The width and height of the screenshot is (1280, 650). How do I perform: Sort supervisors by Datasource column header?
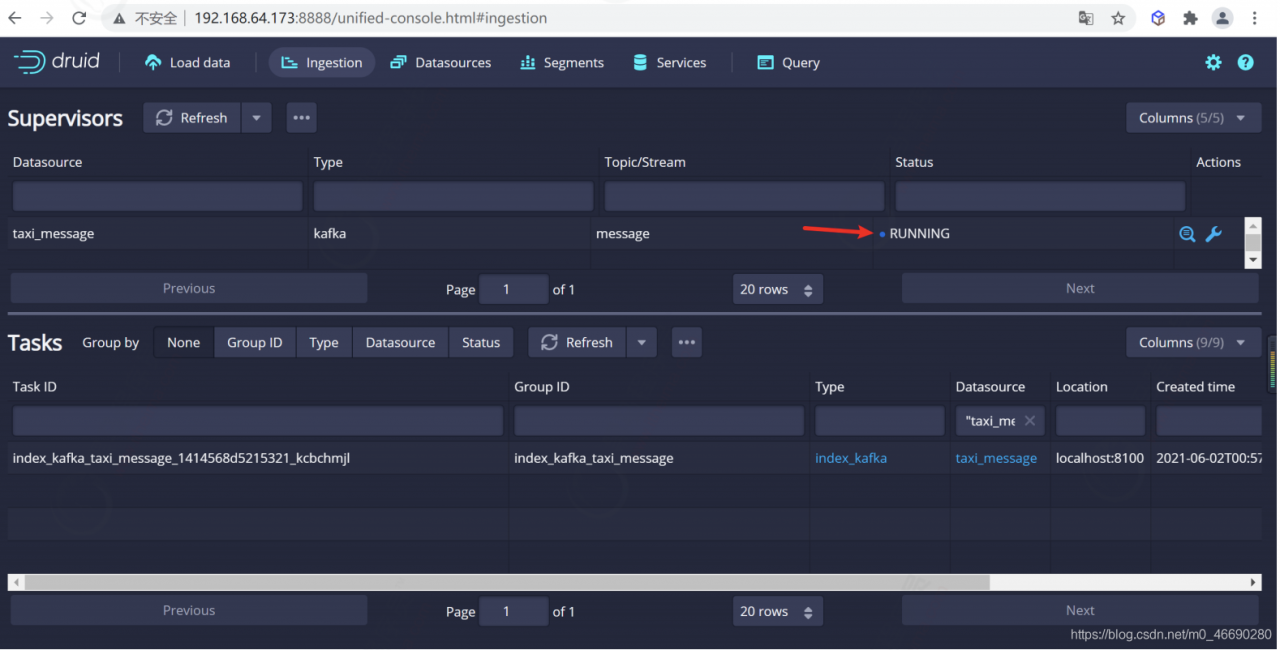(x=47, y=162)
